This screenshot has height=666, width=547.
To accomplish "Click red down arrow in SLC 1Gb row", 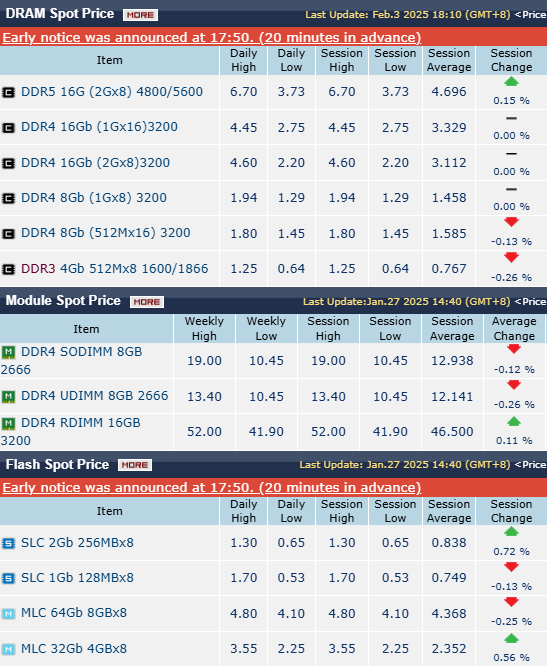I will click(511, 567).
